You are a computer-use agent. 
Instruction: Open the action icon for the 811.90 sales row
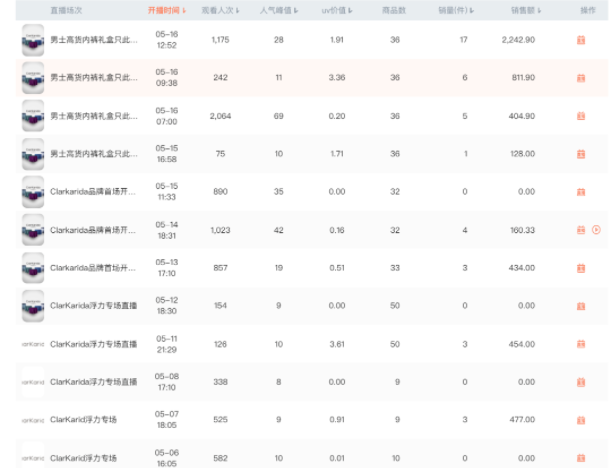[580, 78]
